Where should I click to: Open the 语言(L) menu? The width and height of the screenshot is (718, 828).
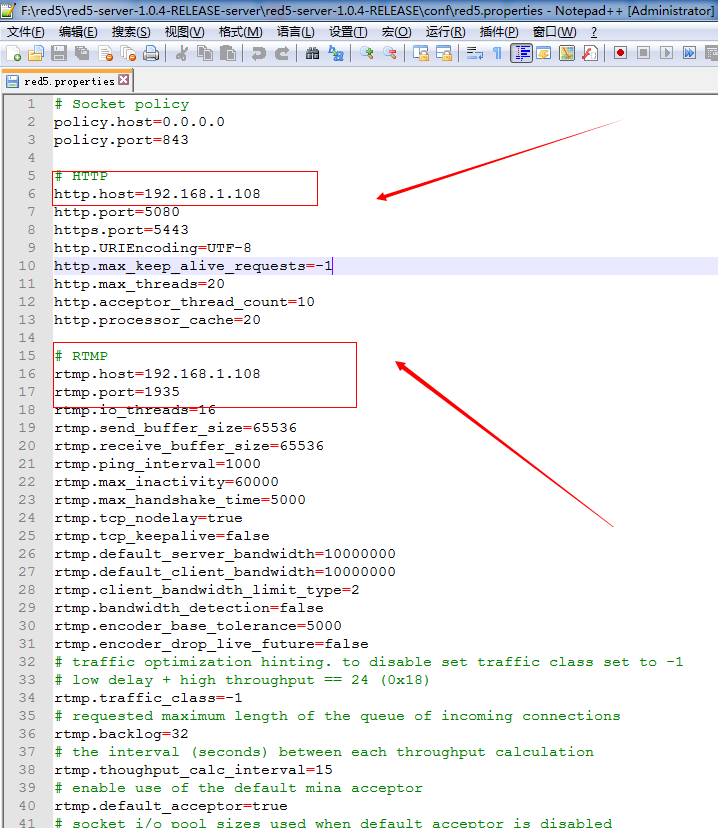click(x=296, y=32)
